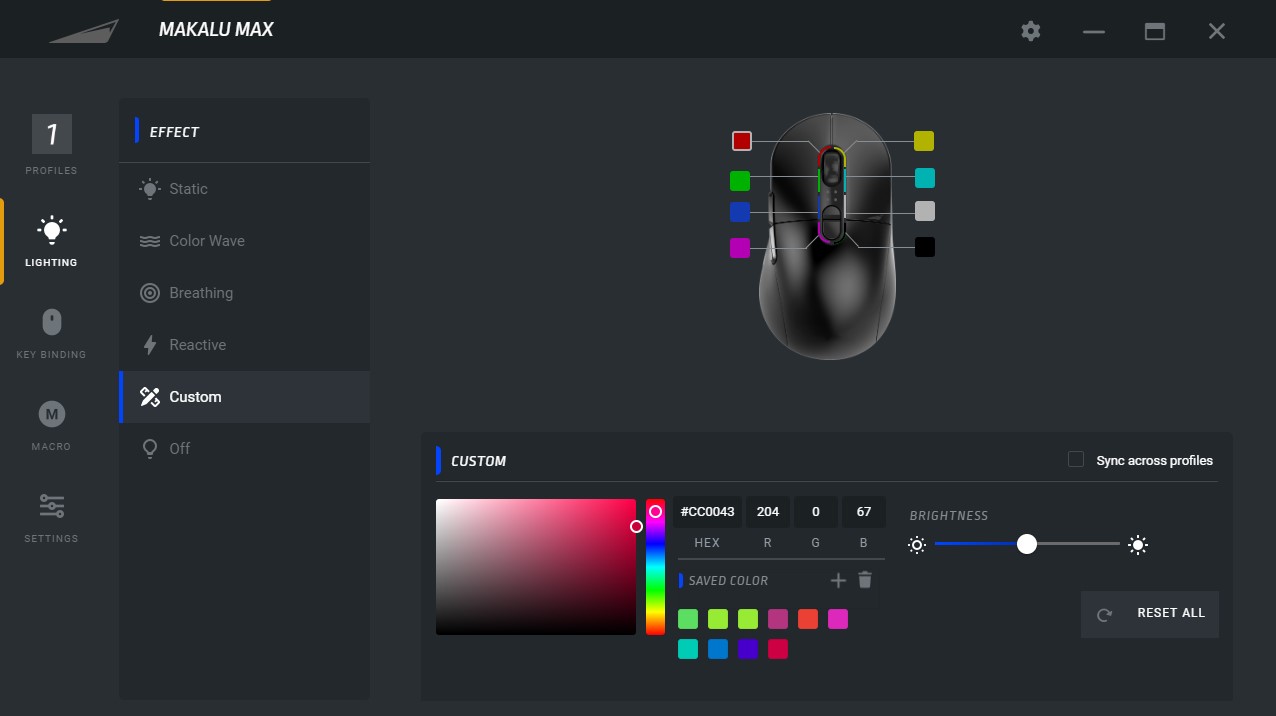Click the maximum brightness sun icon
The height and width of the screenshot is (716, 1276).
click(1137, 545)
